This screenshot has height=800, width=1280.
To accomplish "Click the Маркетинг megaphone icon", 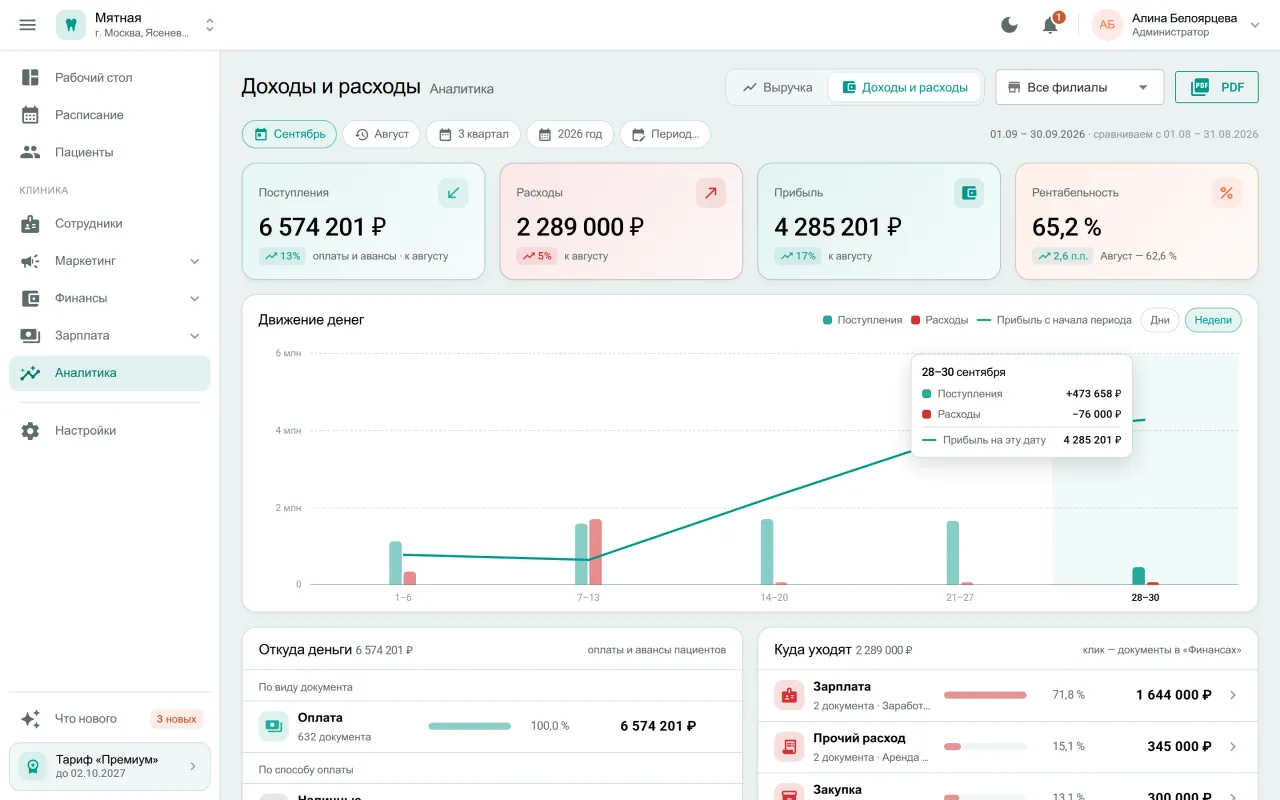I will coord(30,261).
